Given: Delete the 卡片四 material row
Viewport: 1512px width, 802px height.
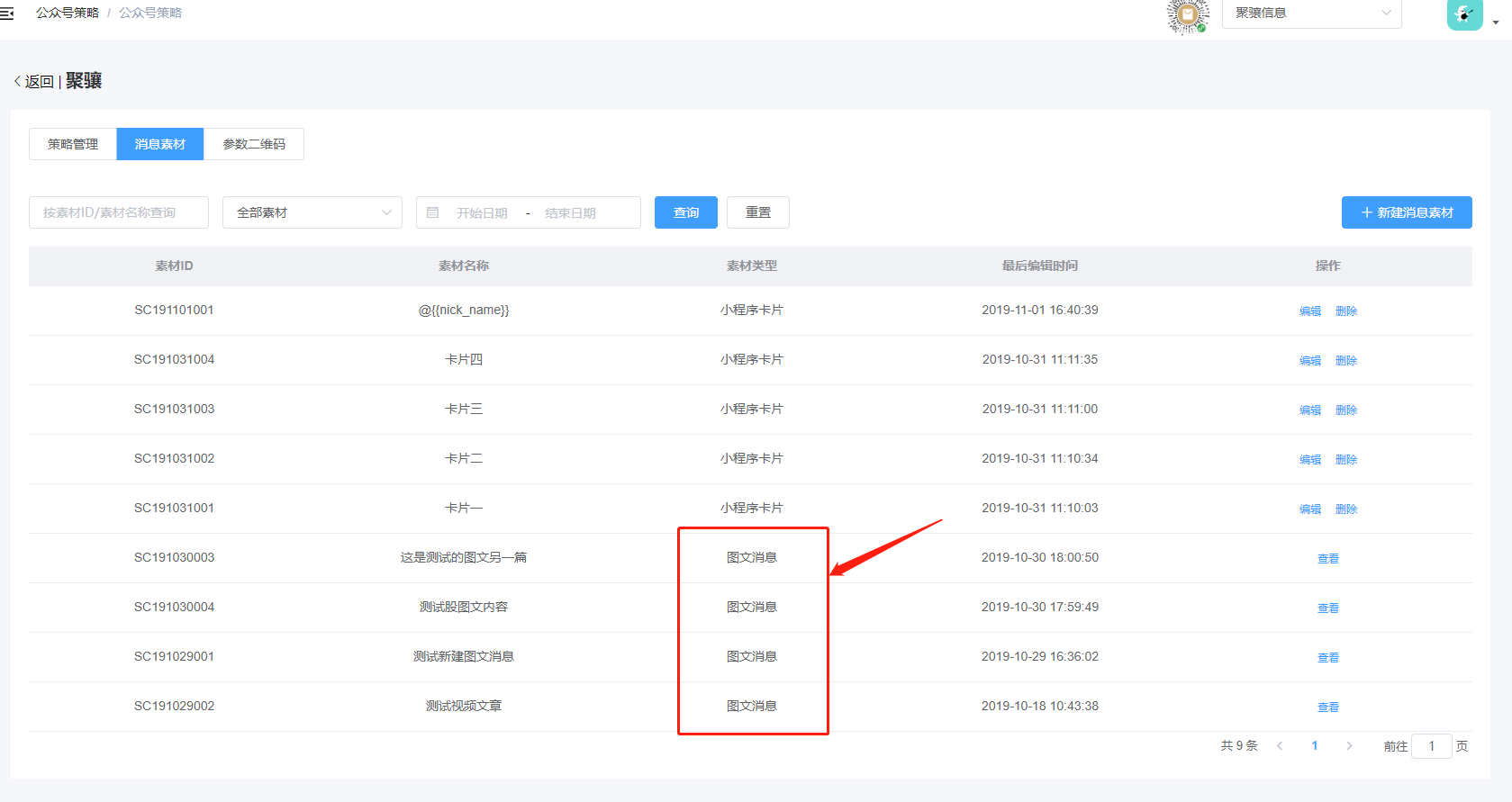Looking at the screenshot, I should [1345, 361].
